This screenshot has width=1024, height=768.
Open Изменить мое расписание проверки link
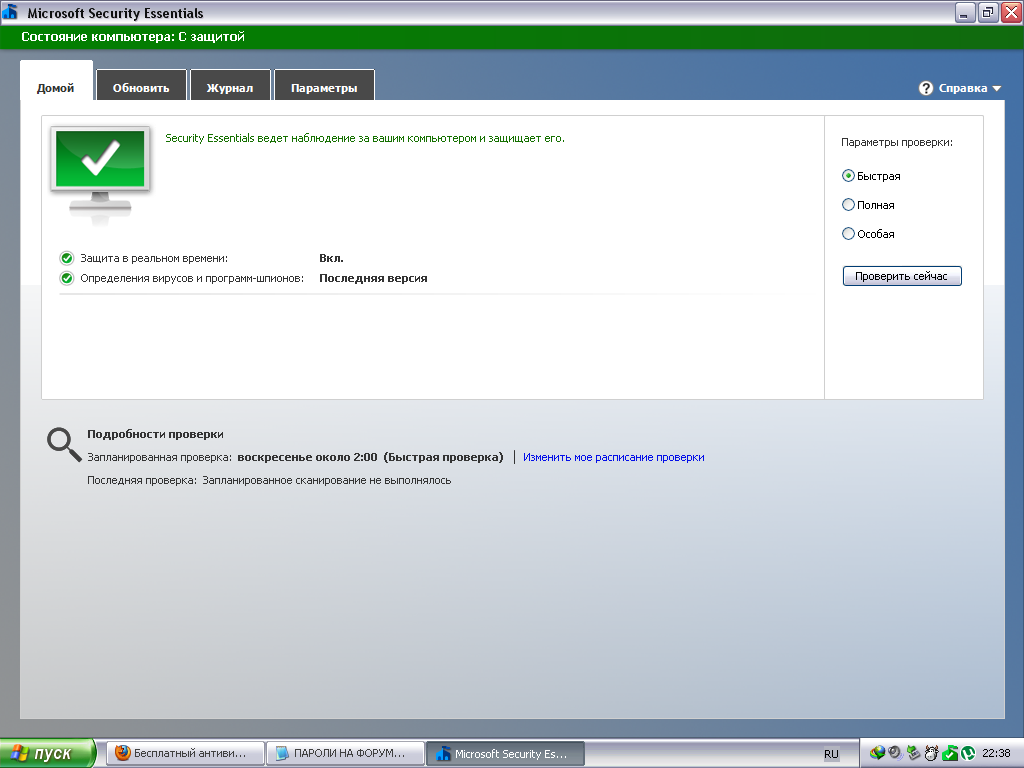click(x=613, y=457)
